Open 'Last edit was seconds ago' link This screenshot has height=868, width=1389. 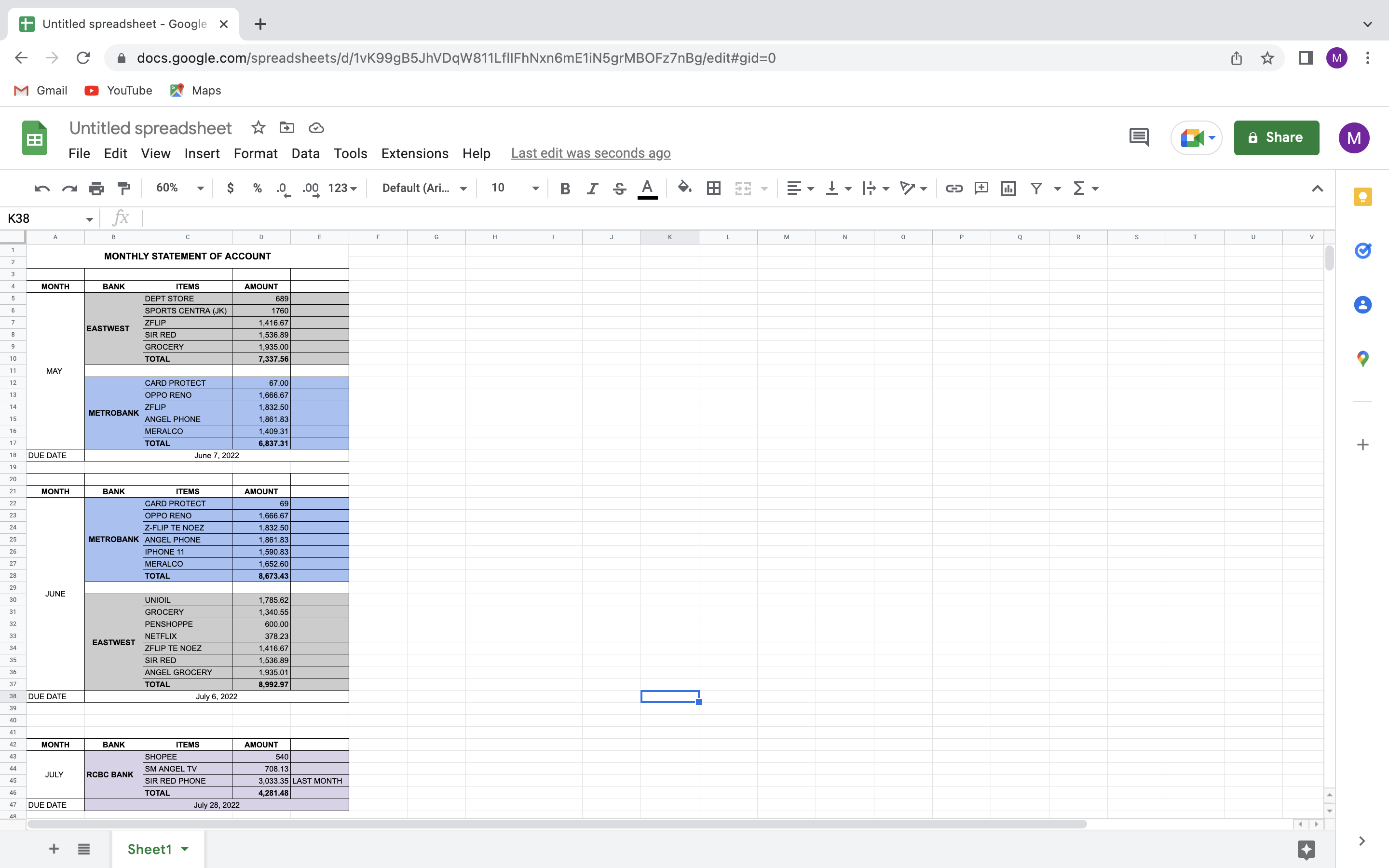pyautogui.click(x=591, y=153)
